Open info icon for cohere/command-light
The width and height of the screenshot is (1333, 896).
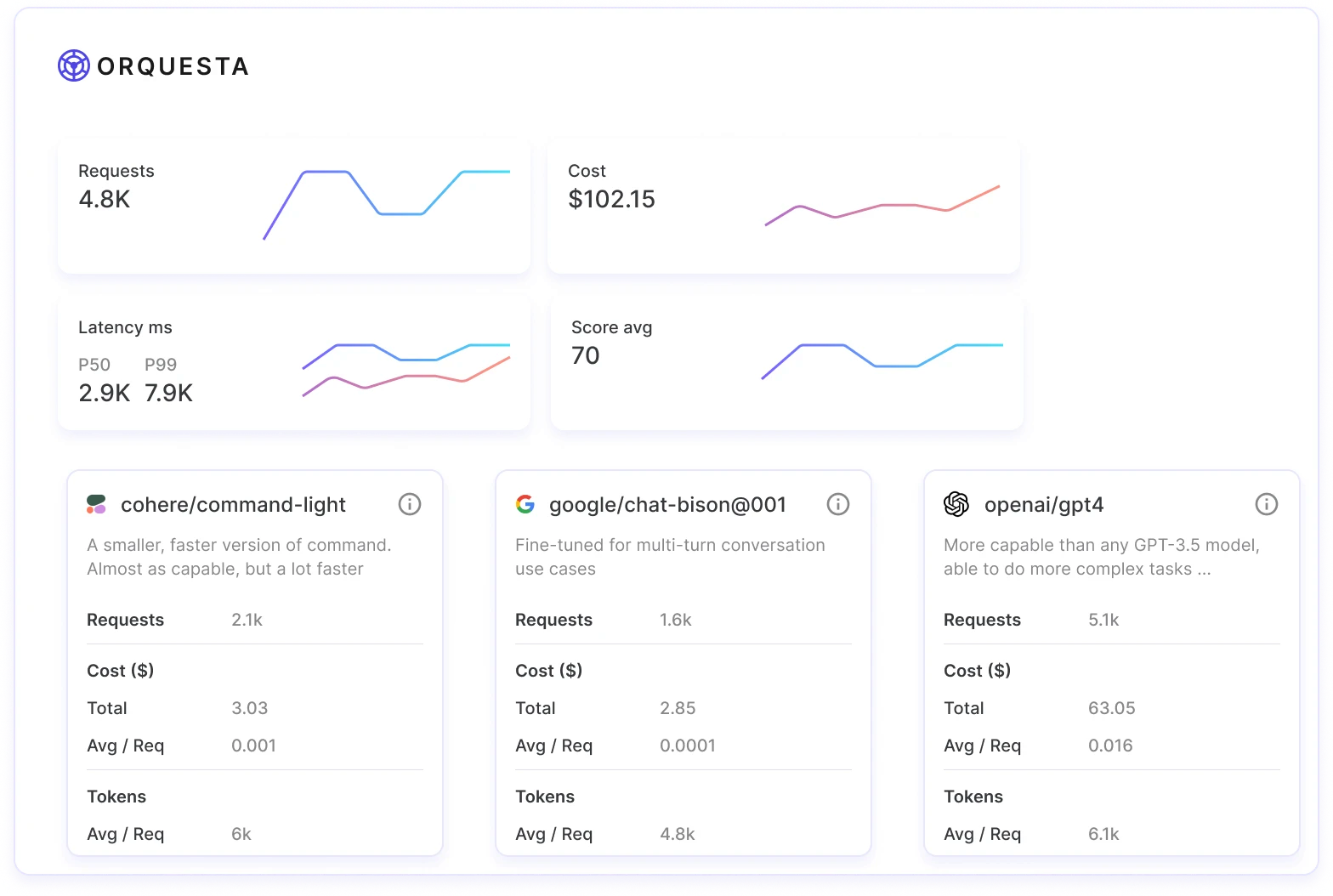pos(410,504)
